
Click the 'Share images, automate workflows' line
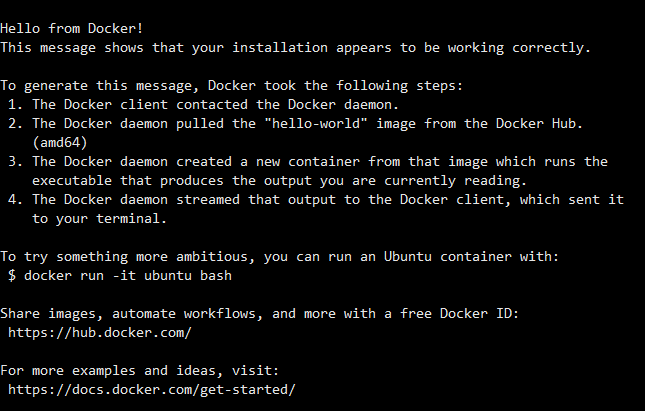[260, 313]
